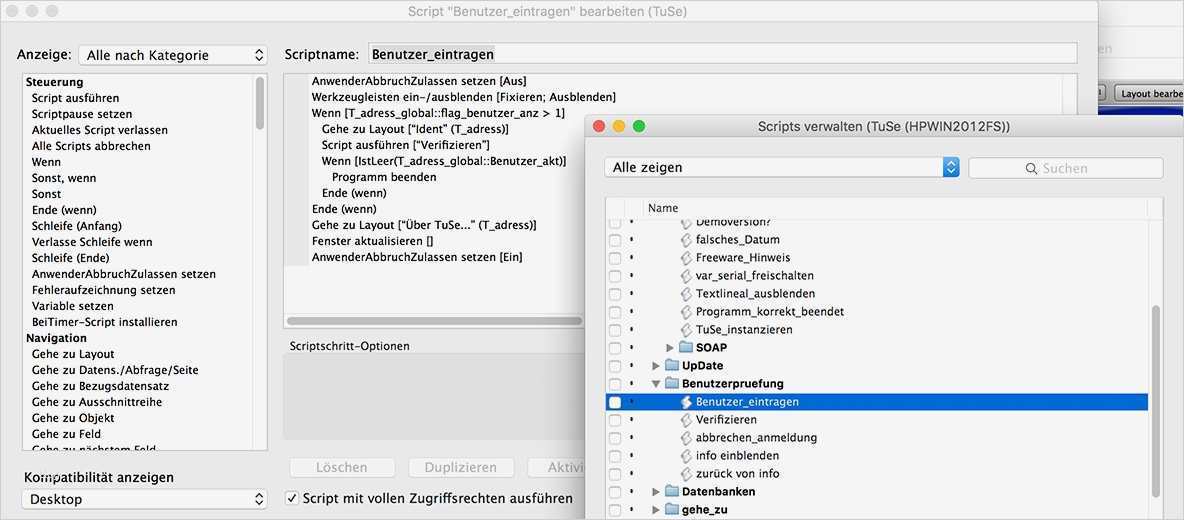Click the Datenbanken folder icon
Viewport: 1184px width, 520px height.
tap(671, 491)
